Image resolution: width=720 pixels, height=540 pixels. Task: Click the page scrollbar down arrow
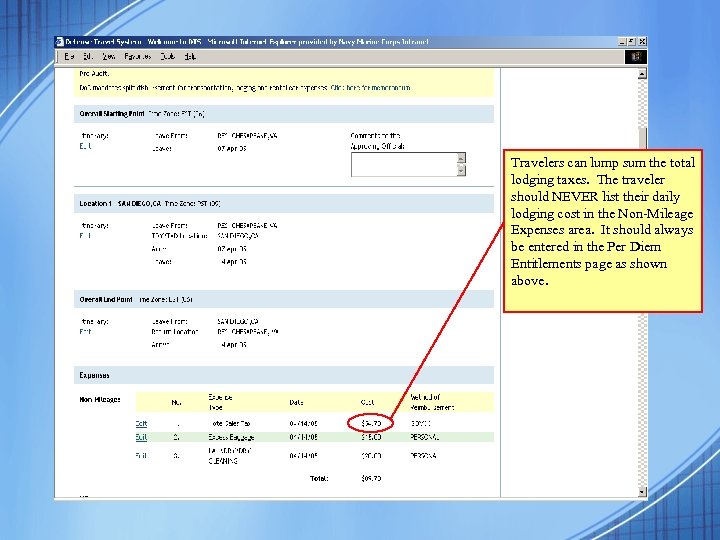(x=642, y=492)
